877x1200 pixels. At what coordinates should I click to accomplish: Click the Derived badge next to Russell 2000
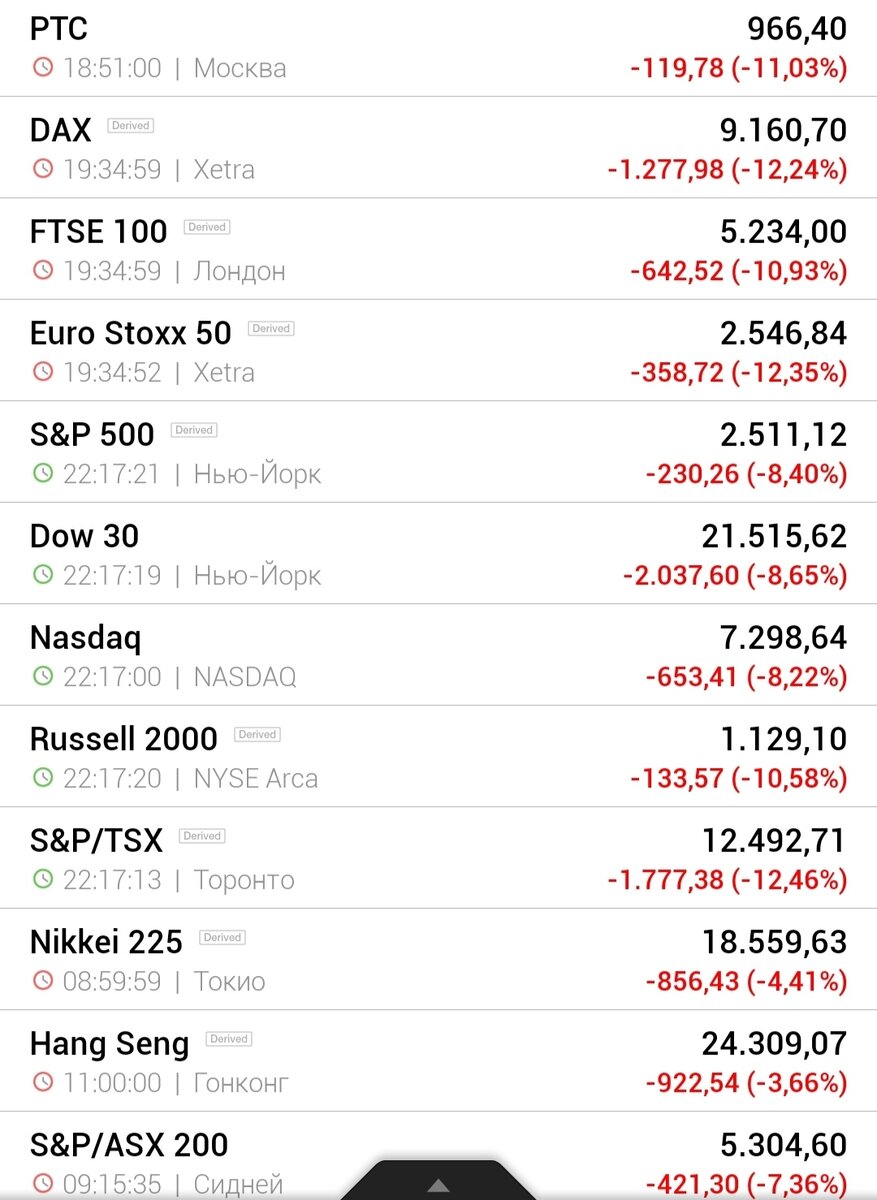point(257,734)
